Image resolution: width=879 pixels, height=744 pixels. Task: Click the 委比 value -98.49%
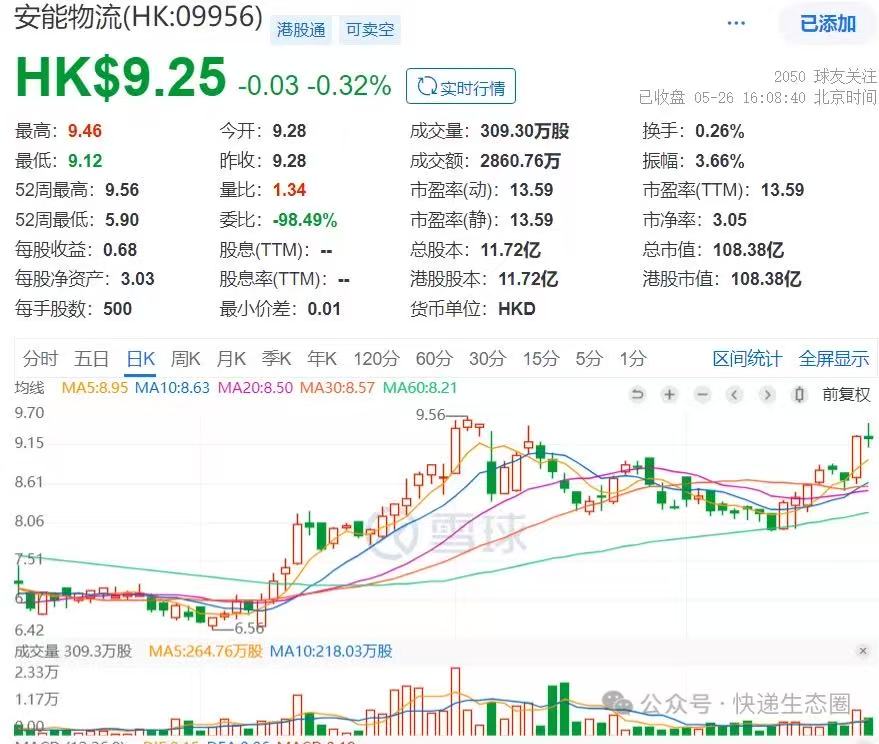coord(305,220)
